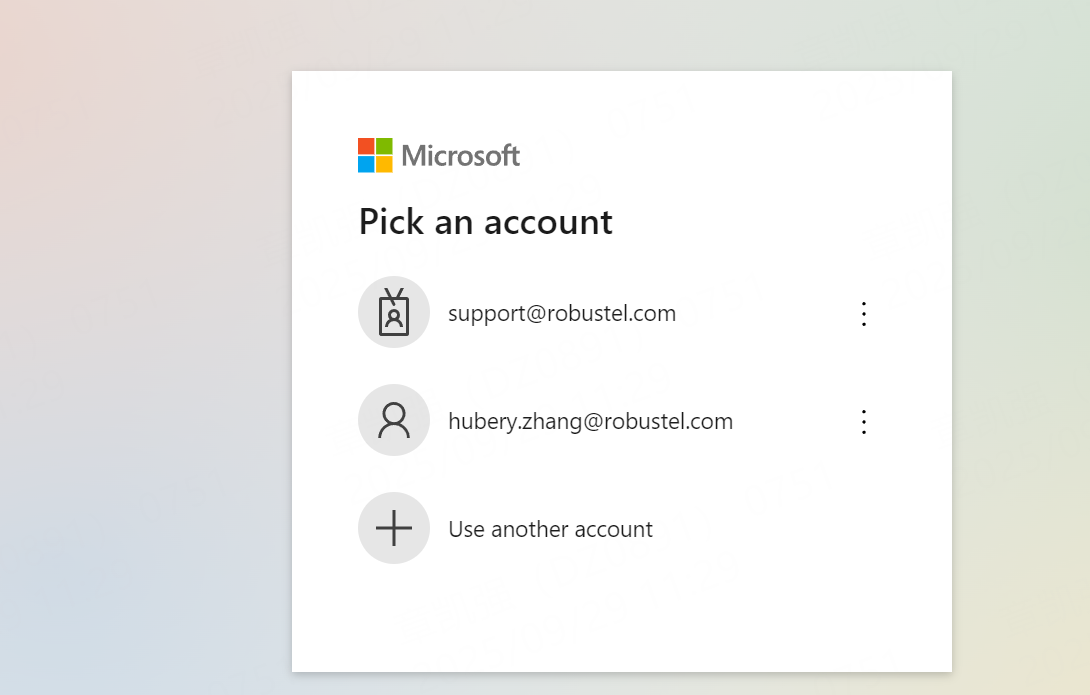Click the "Pick an account" heading
1090x695 pixels.
pos(485,222)
